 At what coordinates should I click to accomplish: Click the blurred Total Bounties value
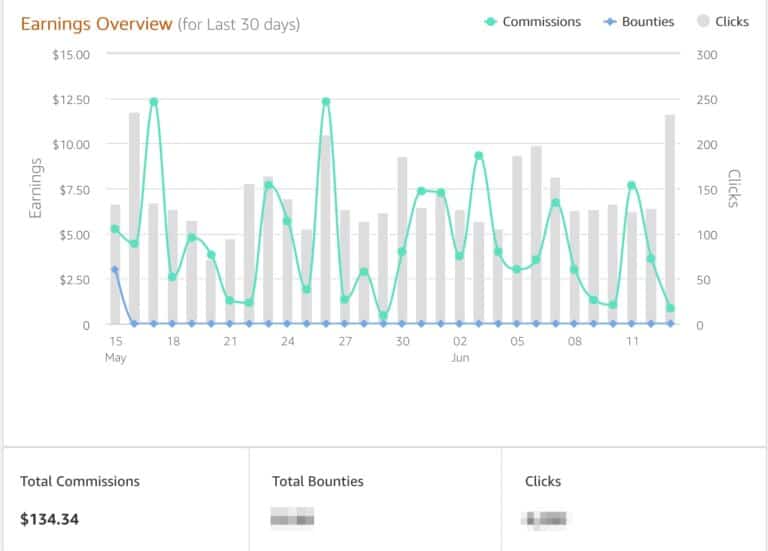click(x=292, y=518)
